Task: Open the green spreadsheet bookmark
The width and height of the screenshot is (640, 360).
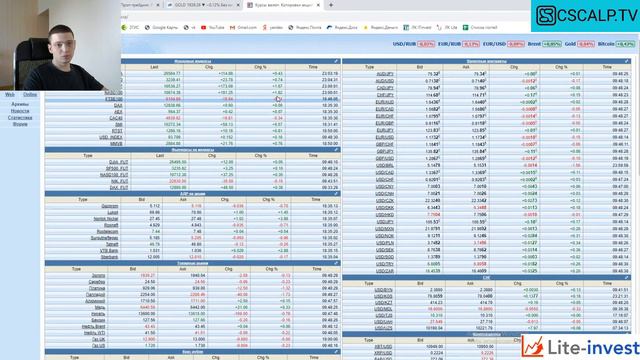Action: 480,27
